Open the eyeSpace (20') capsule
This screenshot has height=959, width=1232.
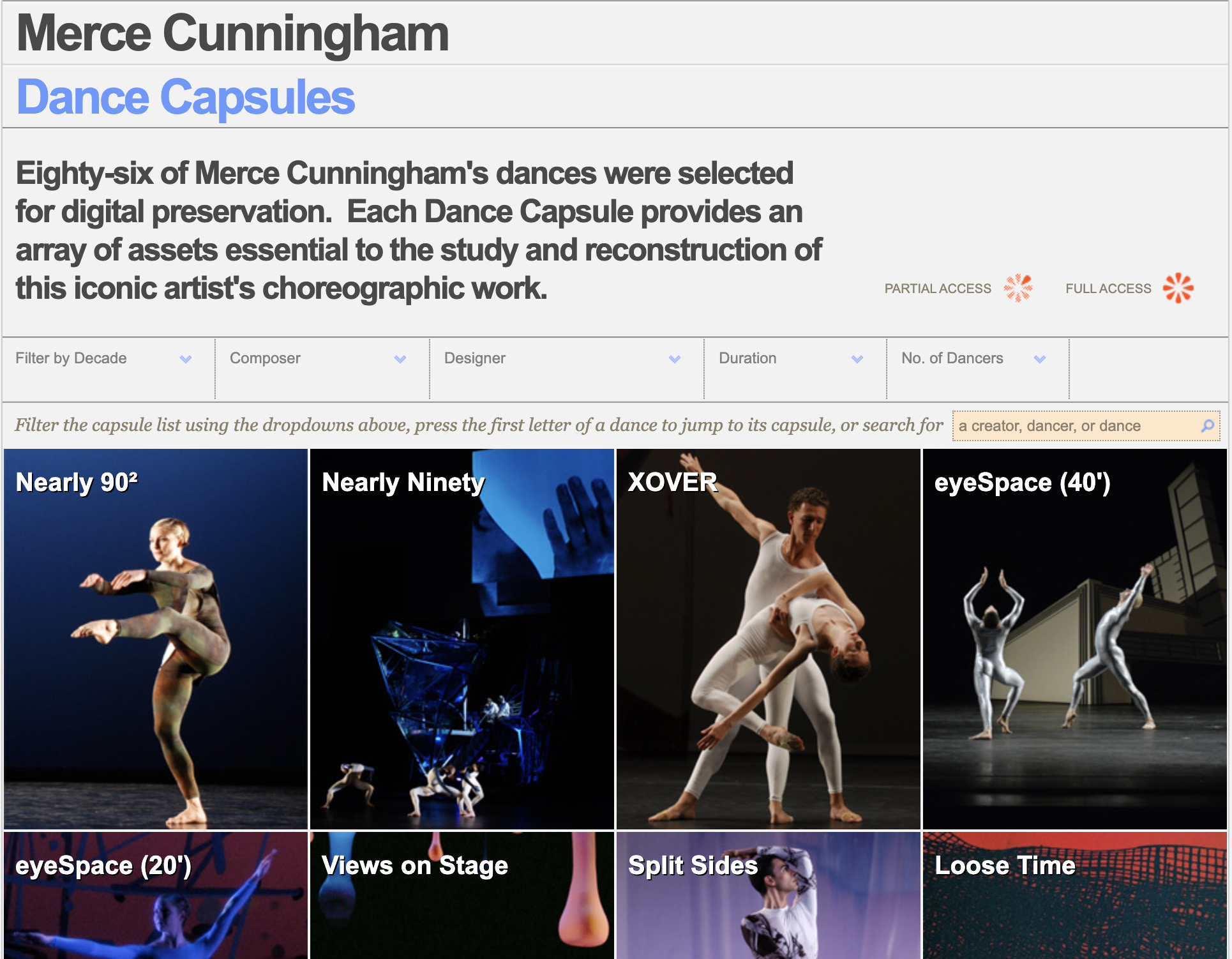[156, 895]
